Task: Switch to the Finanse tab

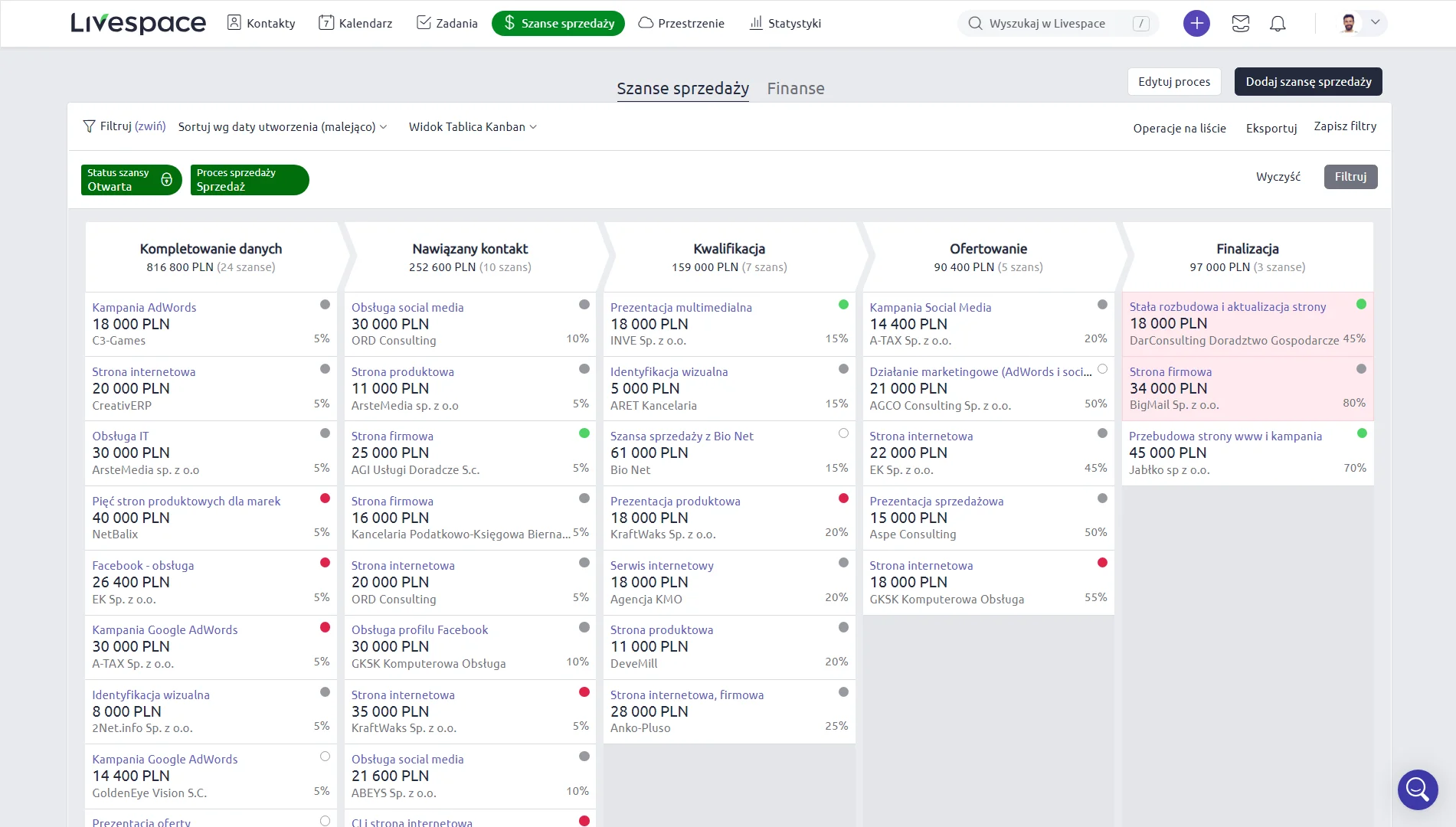Action: (796, 88)
